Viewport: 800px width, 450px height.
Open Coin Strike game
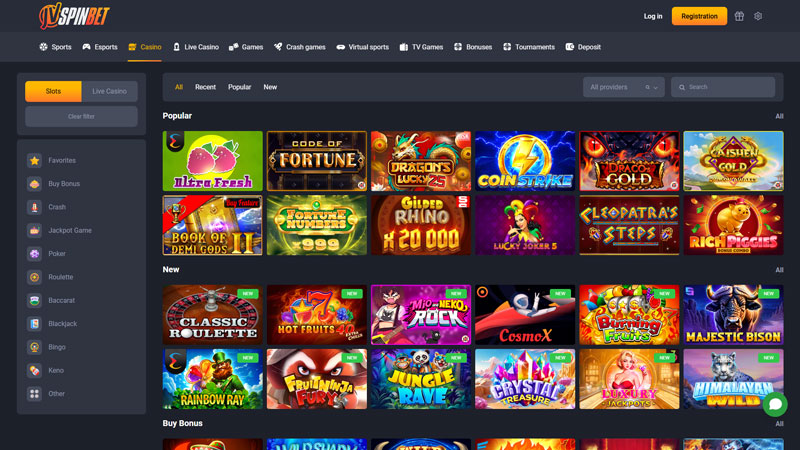click(525, 161)
